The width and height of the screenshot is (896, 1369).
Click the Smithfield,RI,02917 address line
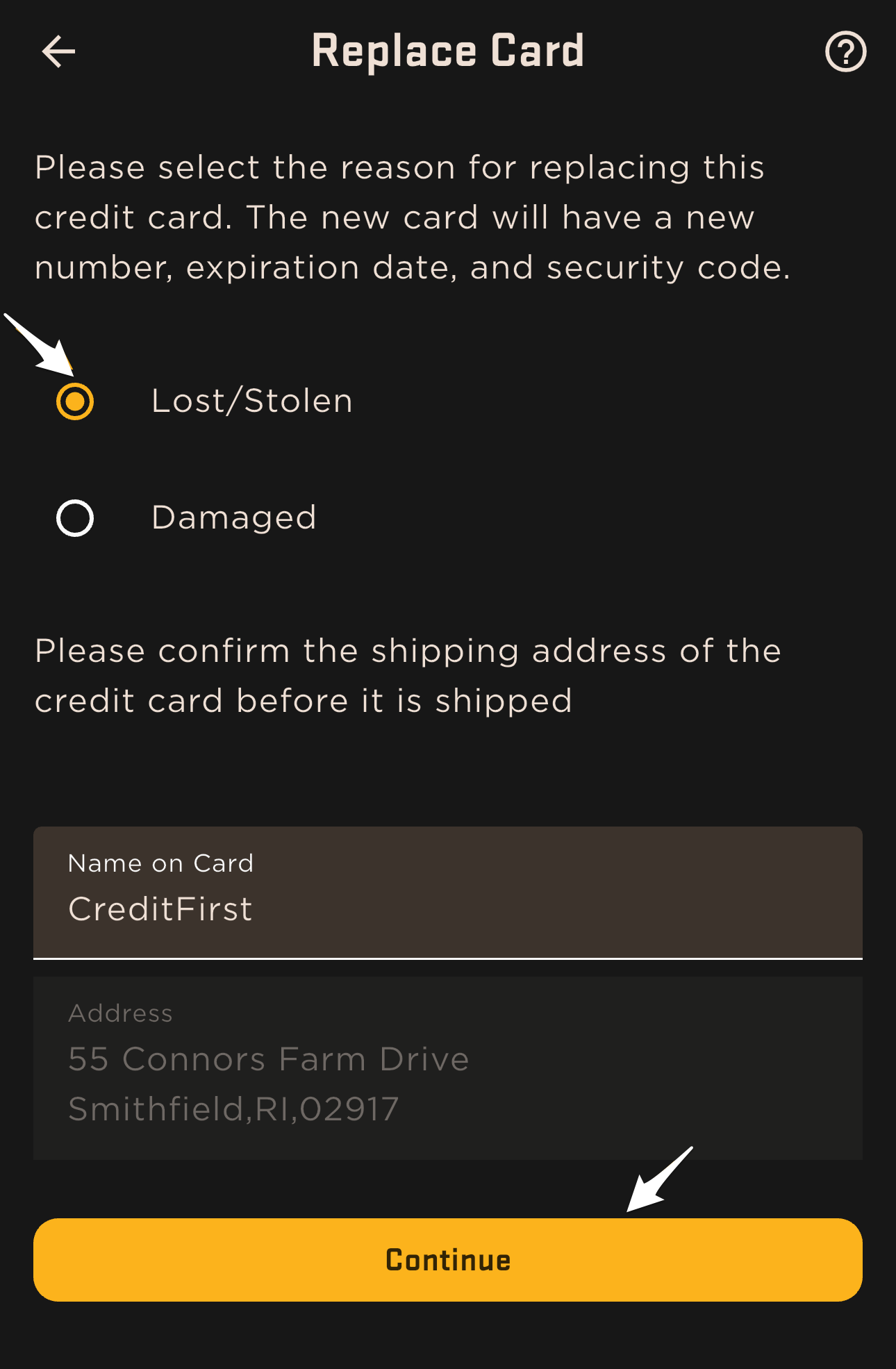click(x=233, y=1109)
